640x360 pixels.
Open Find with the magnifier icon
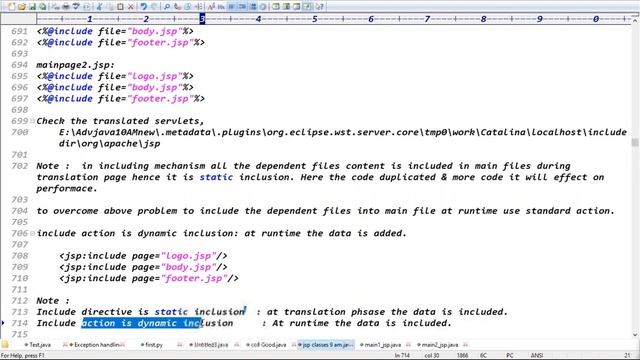click(167, 7)
